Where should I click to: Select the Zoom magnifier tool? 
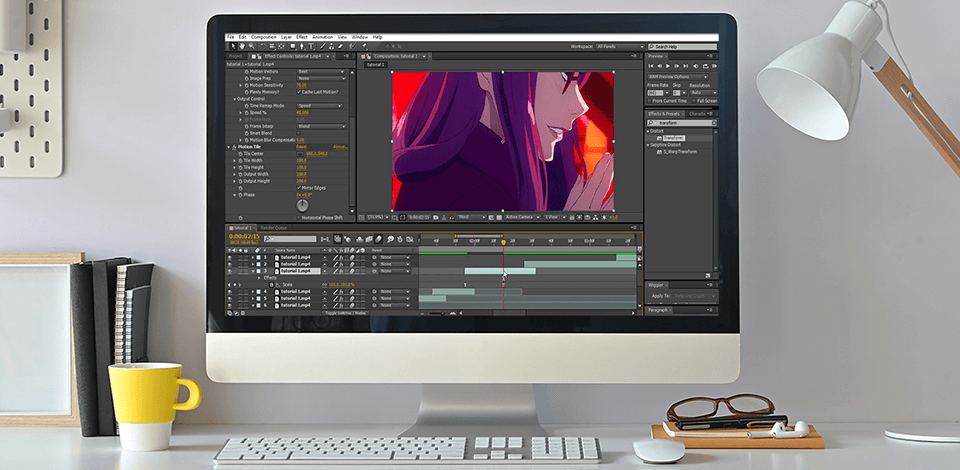[x=252, y=47]
